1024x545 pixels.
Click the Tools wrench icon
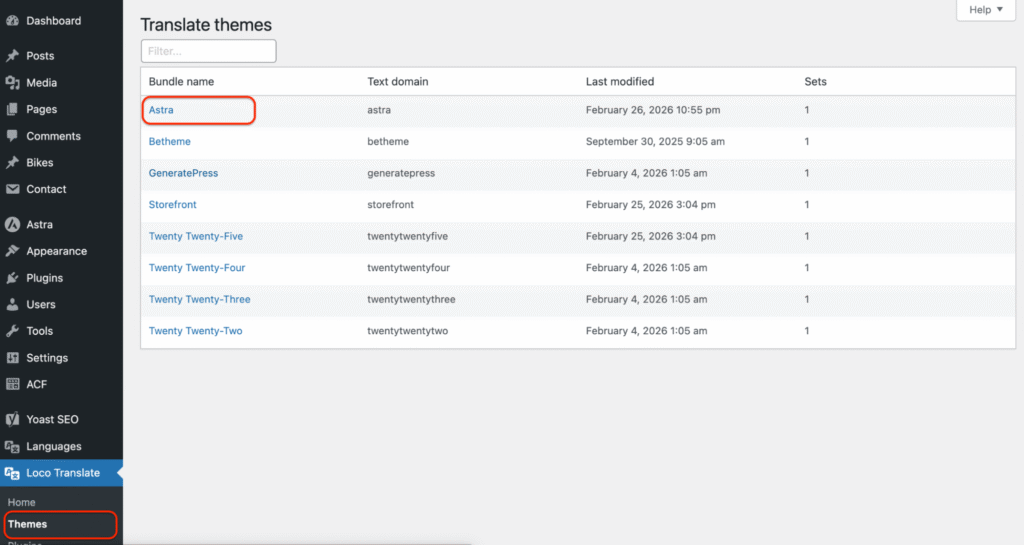13,331
